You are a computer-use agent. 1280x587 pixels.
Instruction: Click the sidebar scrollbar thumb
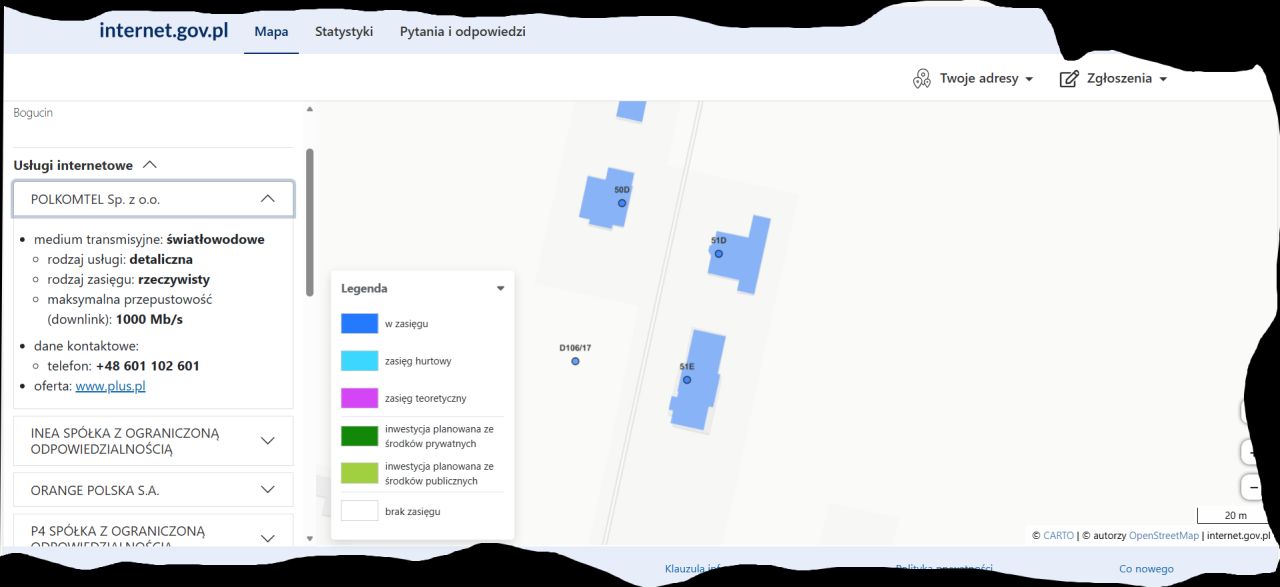(310, 222)
